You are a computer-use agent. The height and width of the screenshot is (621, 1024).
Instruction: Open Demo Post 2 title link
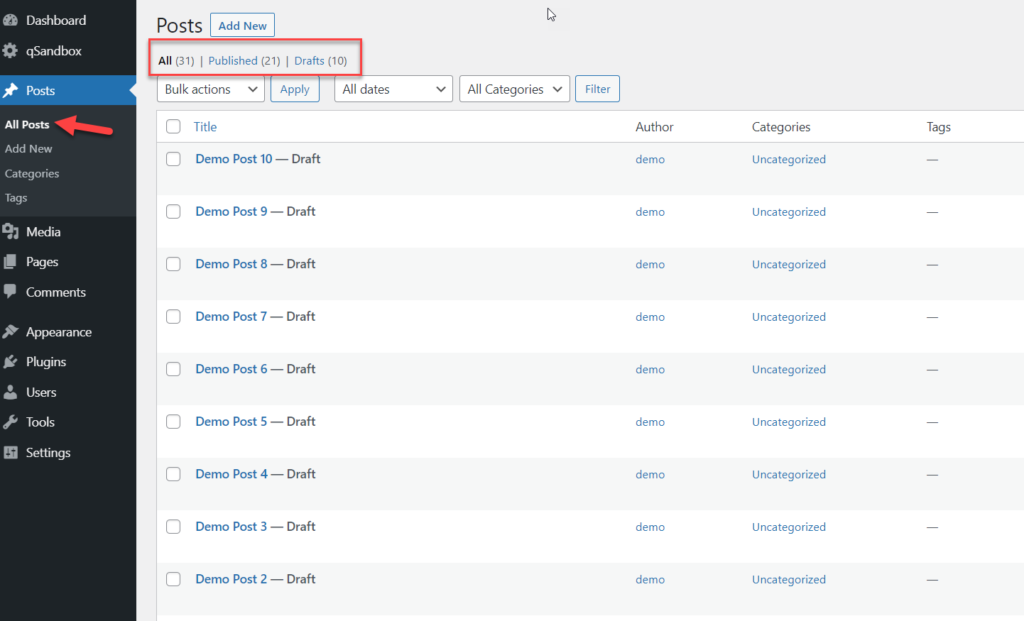click(231, 579)
